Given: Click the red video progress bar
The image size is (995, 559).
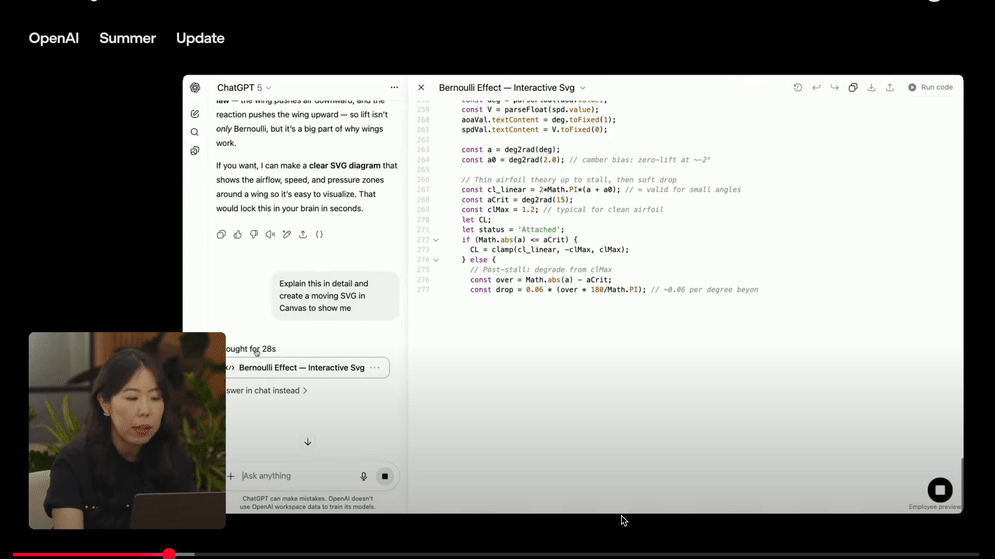Looking at the screenshot, I should tap(90, 554).
